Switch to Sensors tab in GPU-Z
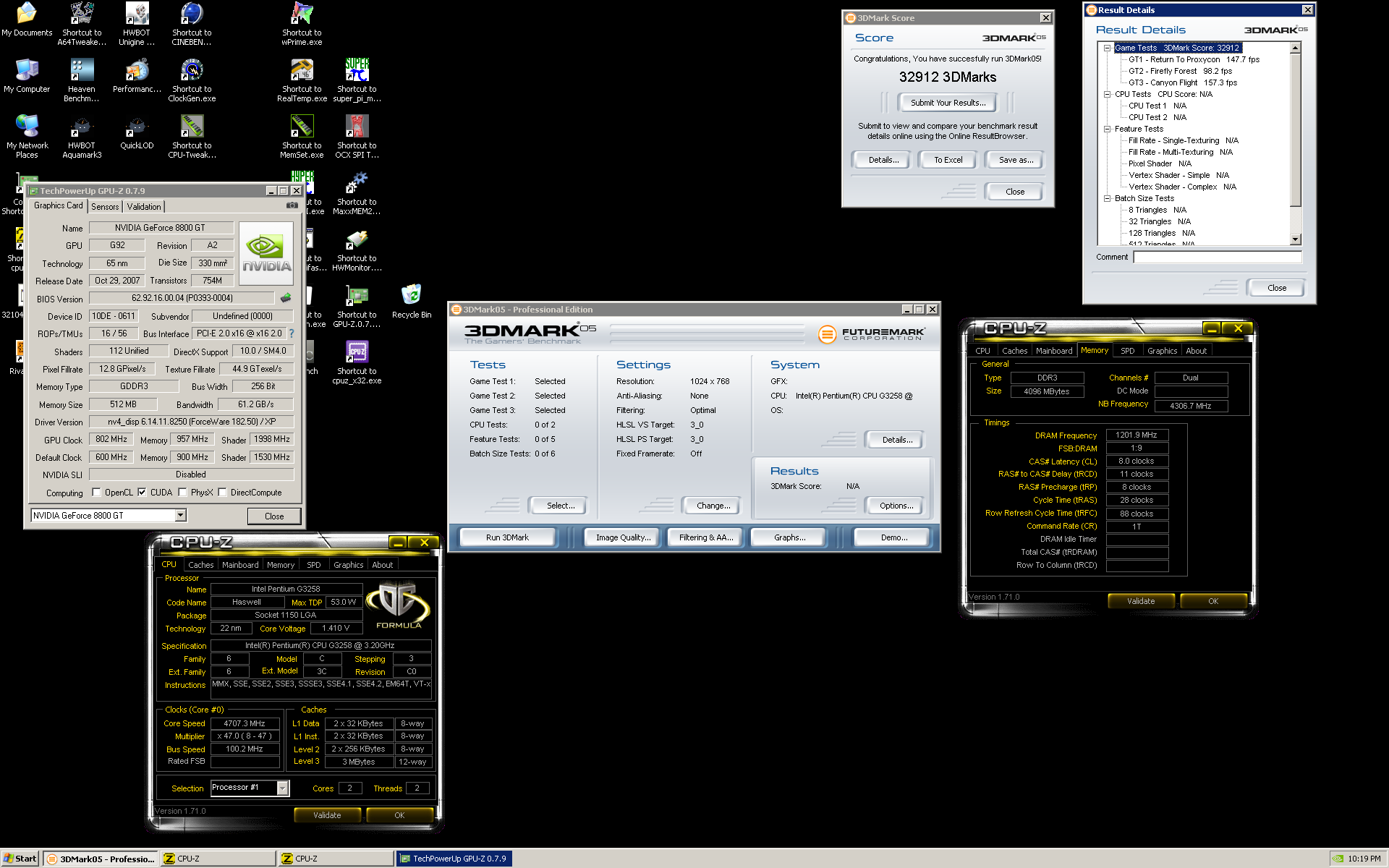 click(x=105, y=207)
